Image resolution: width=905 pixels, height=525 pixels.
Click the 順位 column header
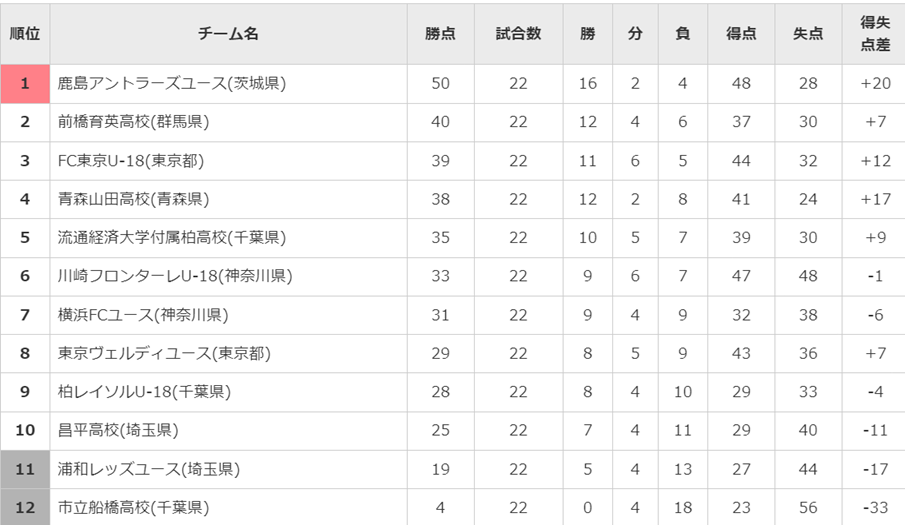tap(25, 33)
